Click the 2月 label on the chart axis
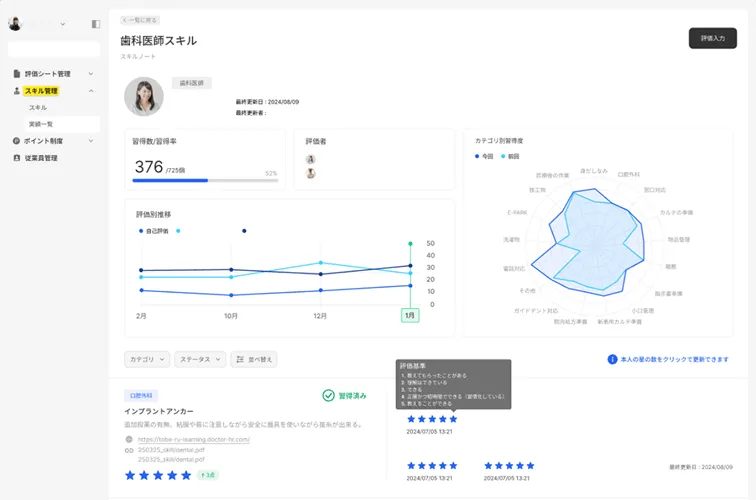The height and width of the screenshot is (500, 756). coord(141,316)
